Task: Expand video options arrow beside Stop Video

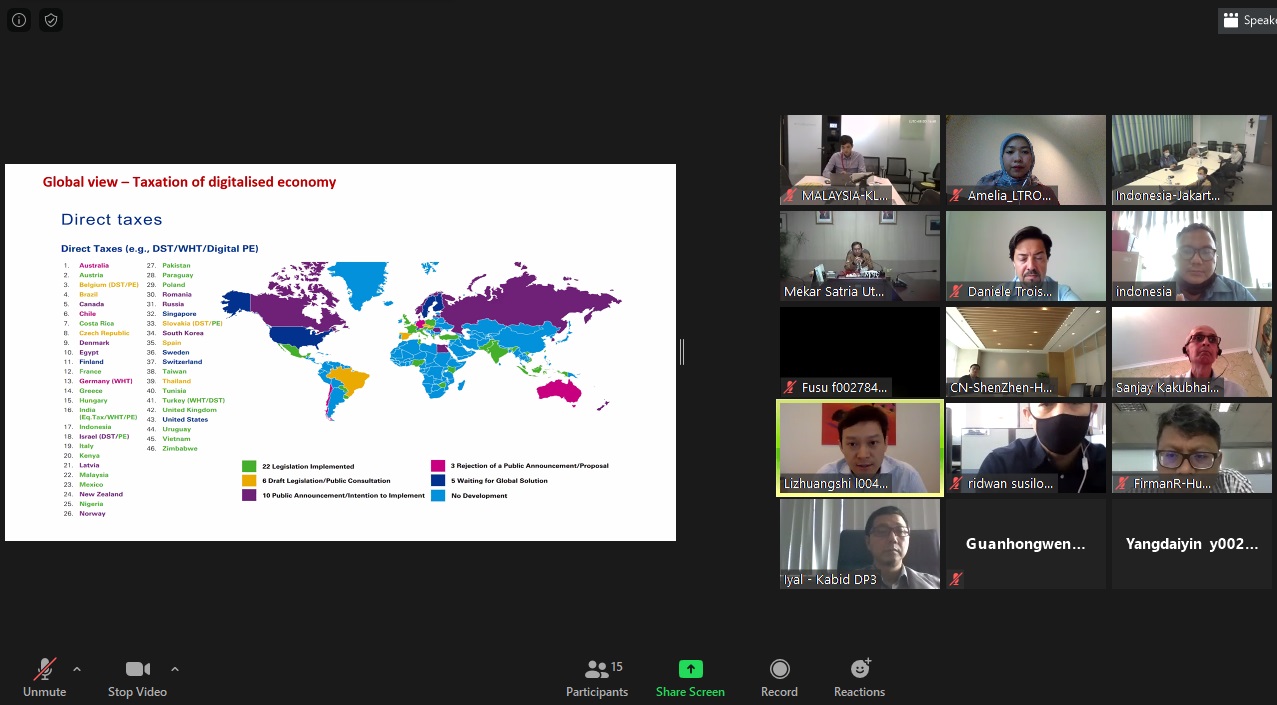Action: 175,669
